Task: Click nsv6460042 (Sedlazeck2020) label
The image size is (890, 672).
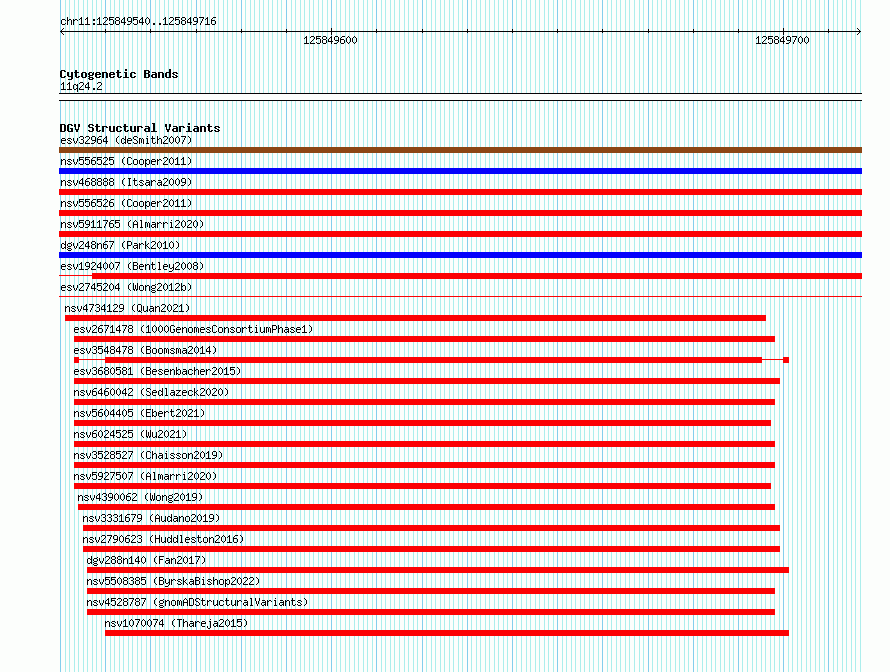Action: 151,392
